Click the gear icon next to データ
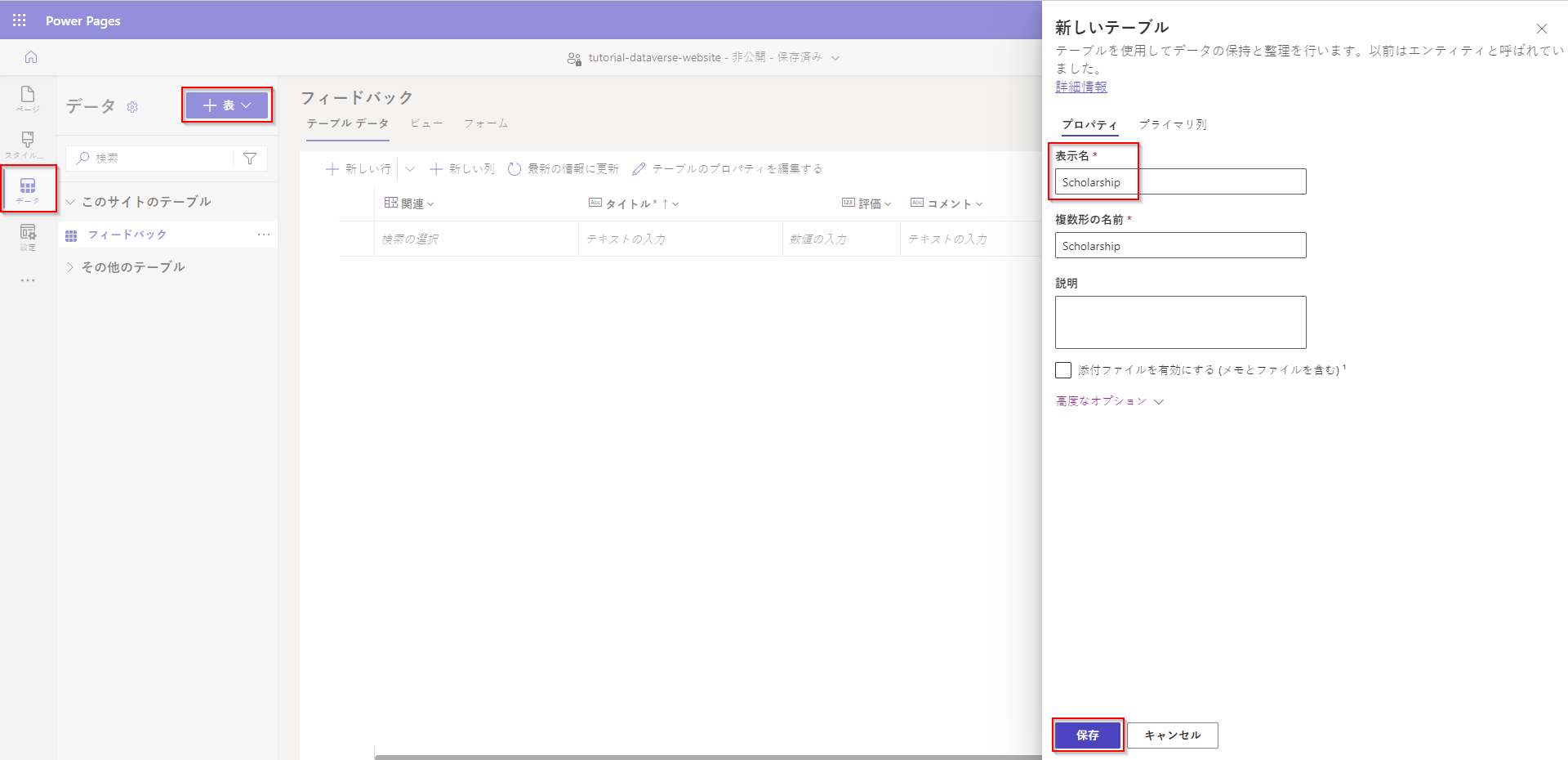The image size is (1568, 760). pos(131,107)
